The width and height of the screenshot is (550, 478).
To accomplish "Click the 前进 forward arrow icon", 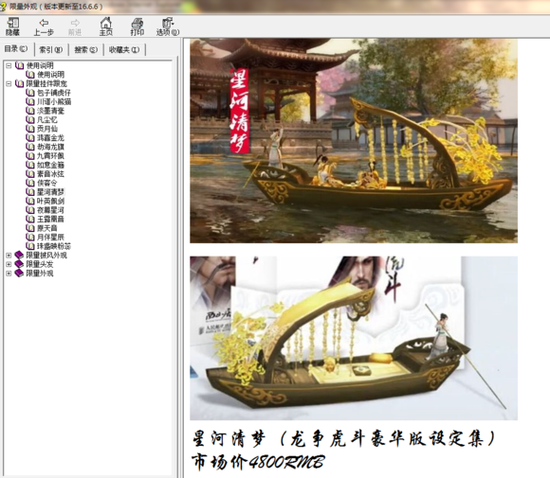I will pos(75,23).
